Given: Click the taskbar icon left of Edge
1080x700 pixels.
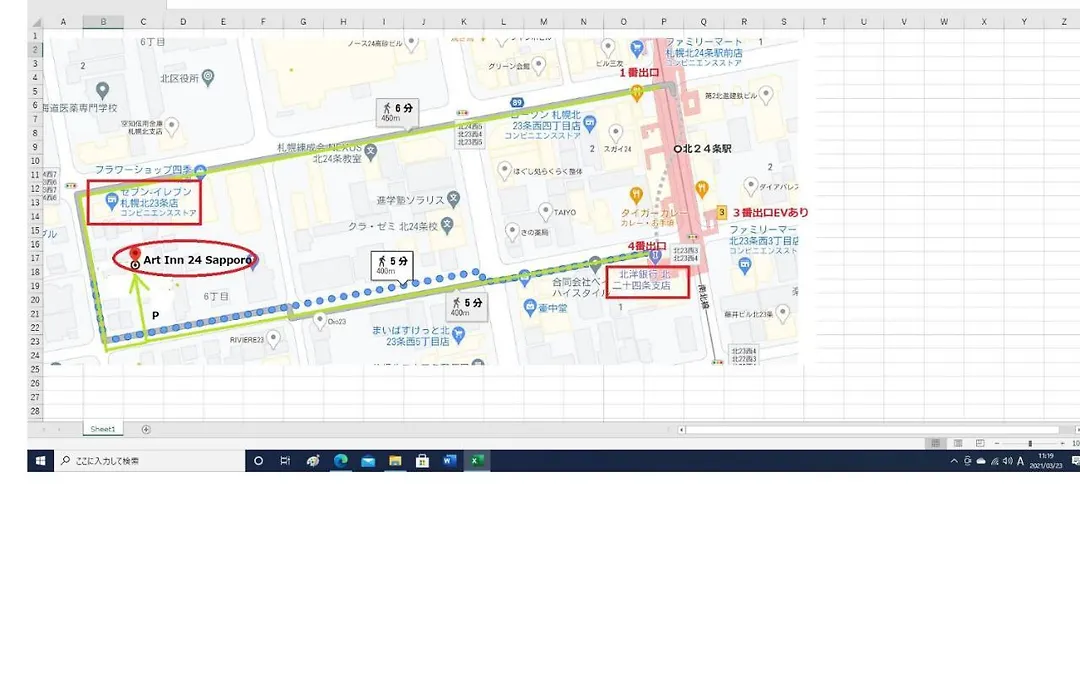Looking at the screenshot, I should [x=313, y=461].
